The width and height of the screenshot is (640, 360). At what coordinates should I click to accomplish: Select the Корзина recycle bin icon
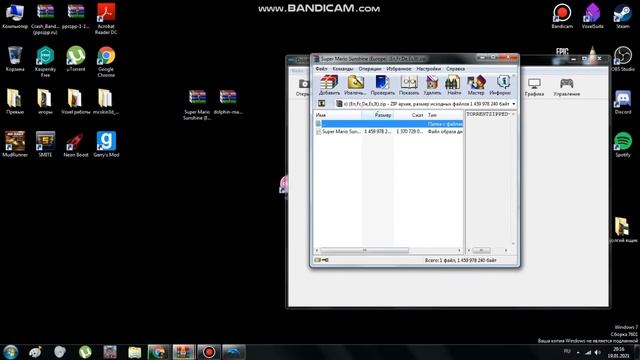click(x=15, y=59)
